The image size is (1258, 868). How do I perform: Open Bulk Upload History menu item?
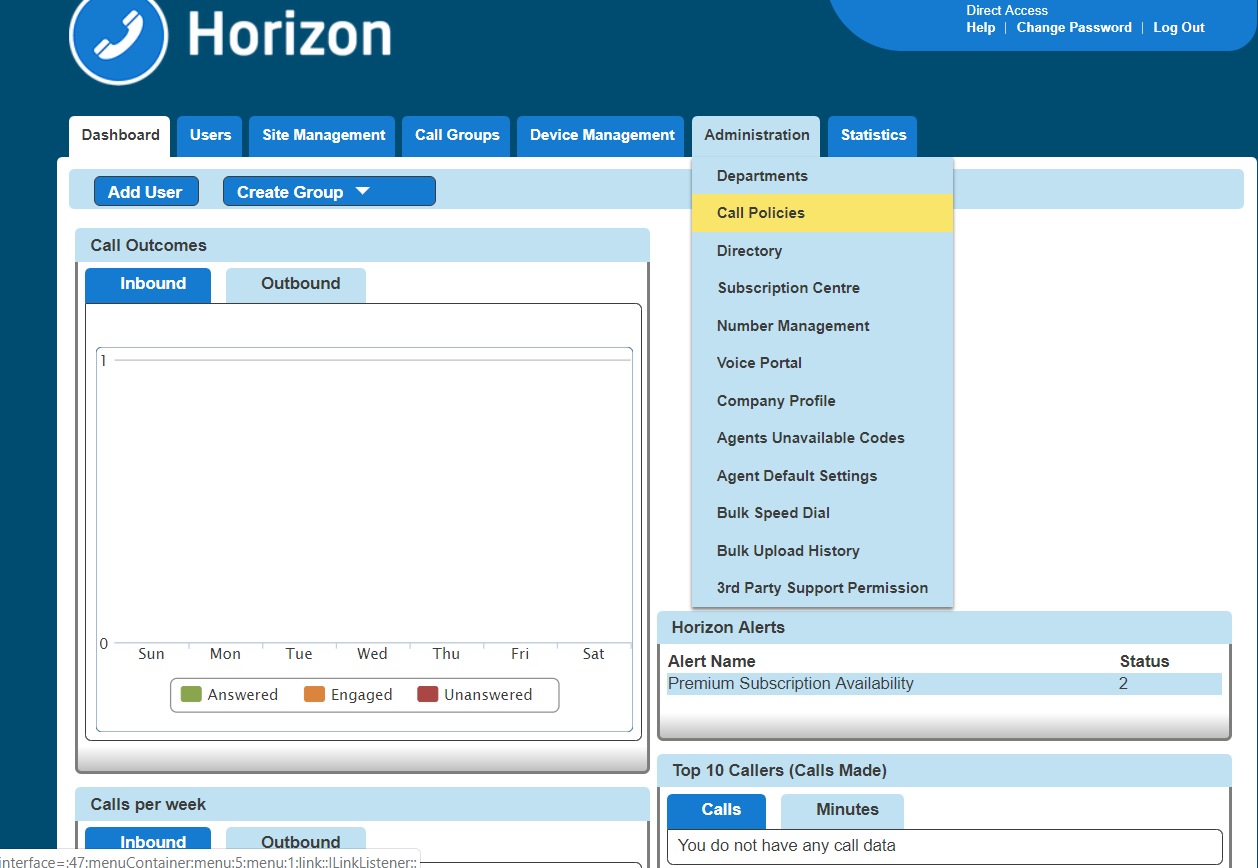(822, 551)
